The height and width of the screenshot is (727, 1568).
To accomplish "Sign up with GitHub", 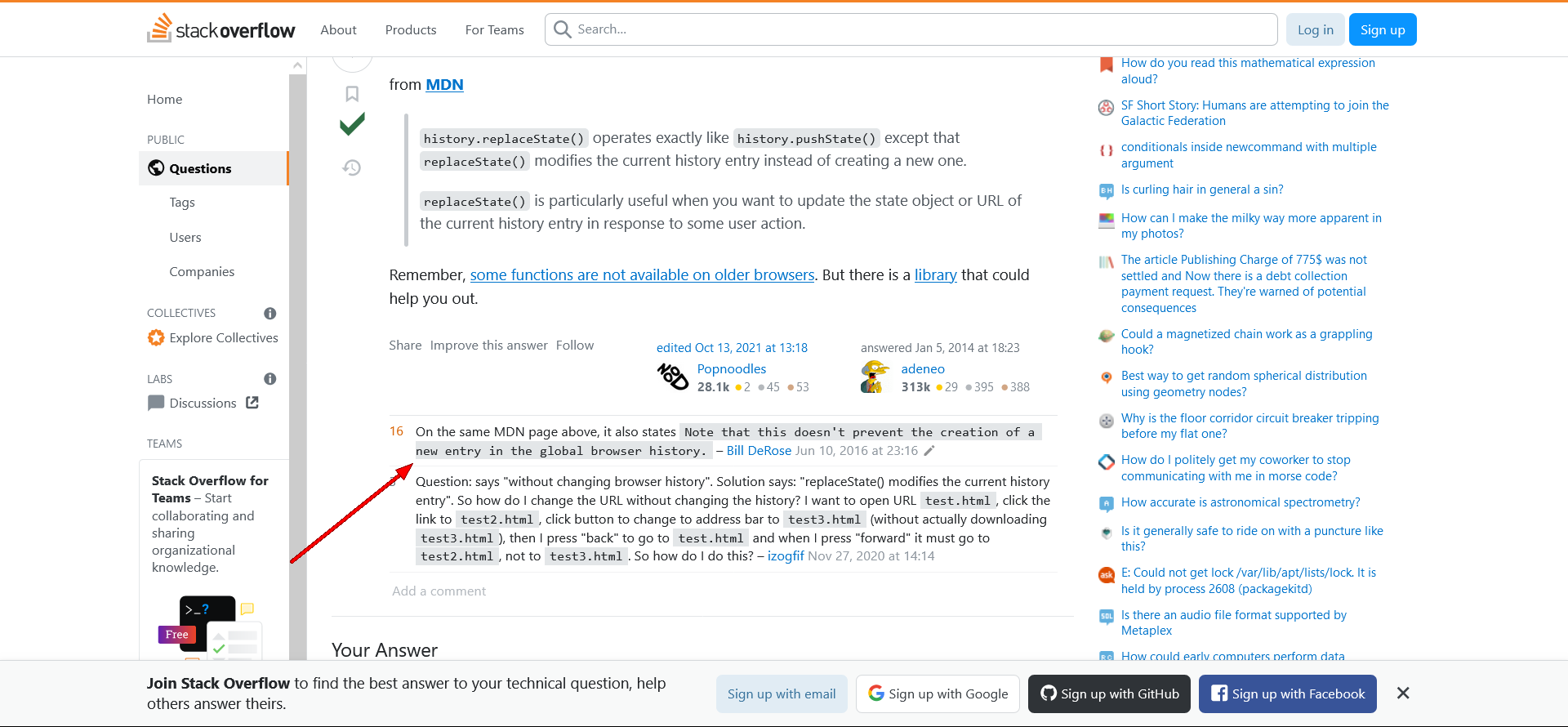I will click(x=1109, y=694).
